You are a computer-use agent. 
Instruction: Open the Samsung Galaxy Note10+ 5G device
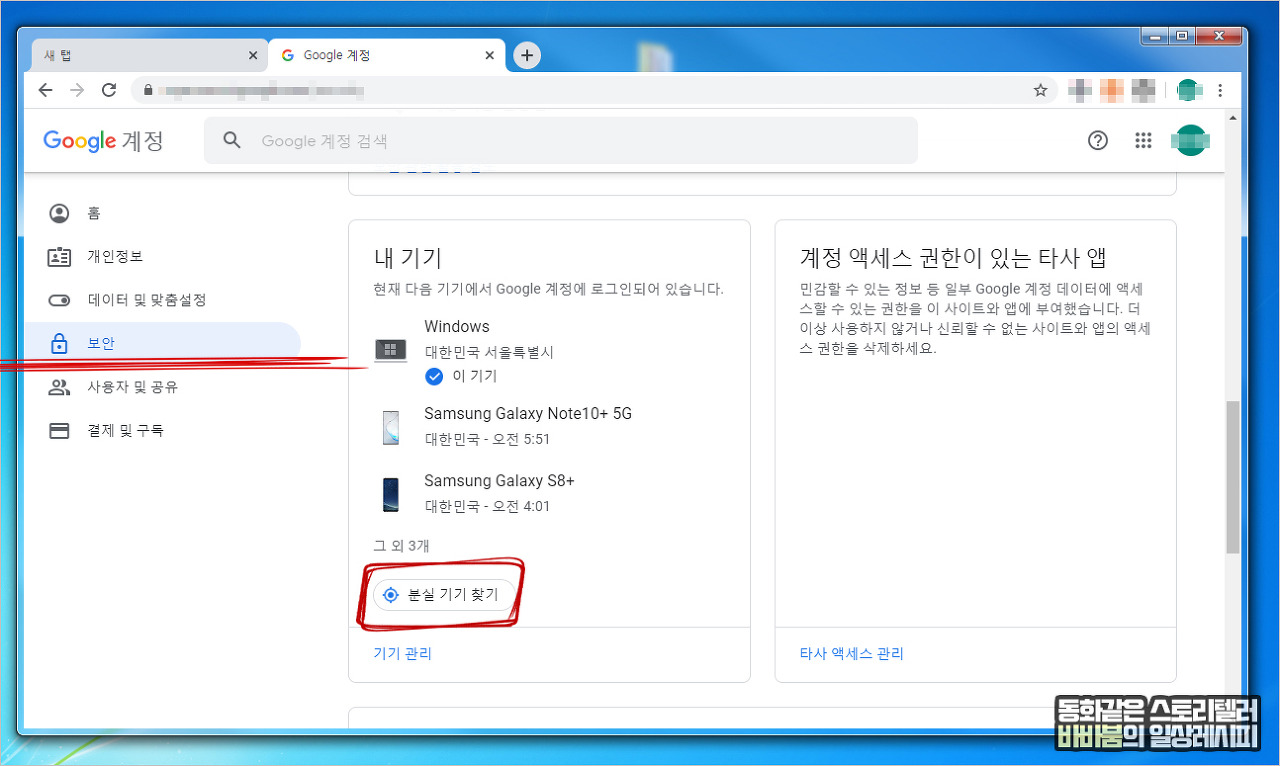point(549,427)
